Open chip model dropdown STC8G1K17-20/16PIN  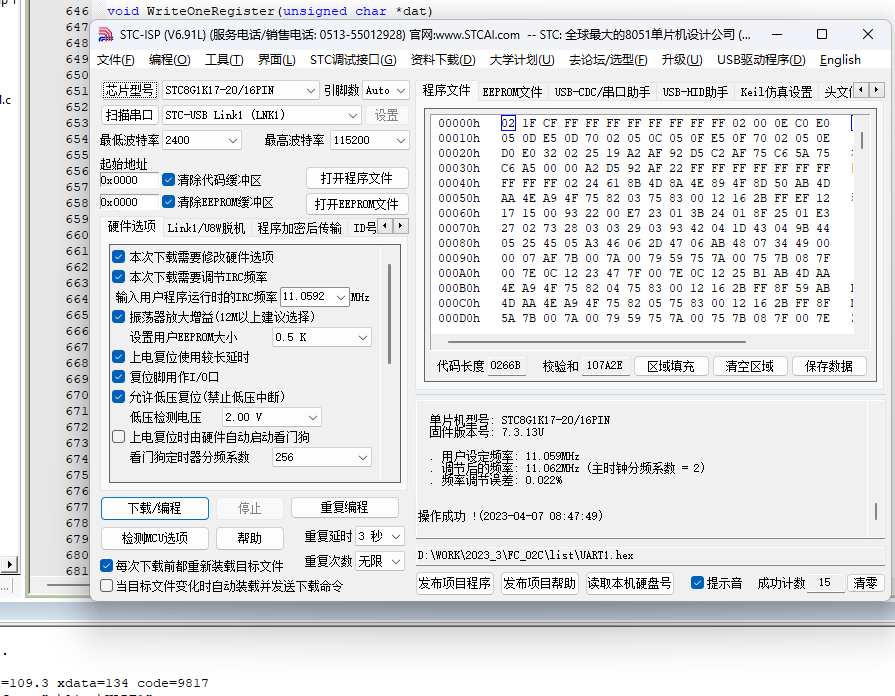pos(240,90)
